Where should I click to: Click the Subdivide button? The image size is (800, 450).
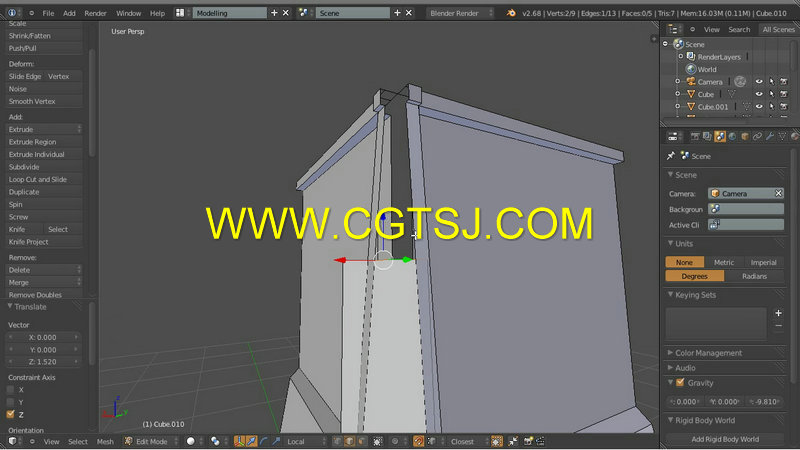coord(44,167)
